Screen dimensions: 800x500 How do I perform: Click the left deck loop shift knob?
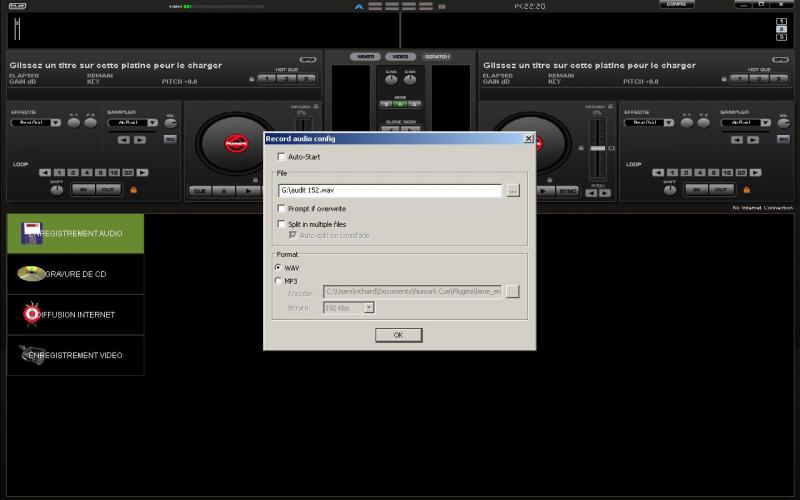coord(57,190)
